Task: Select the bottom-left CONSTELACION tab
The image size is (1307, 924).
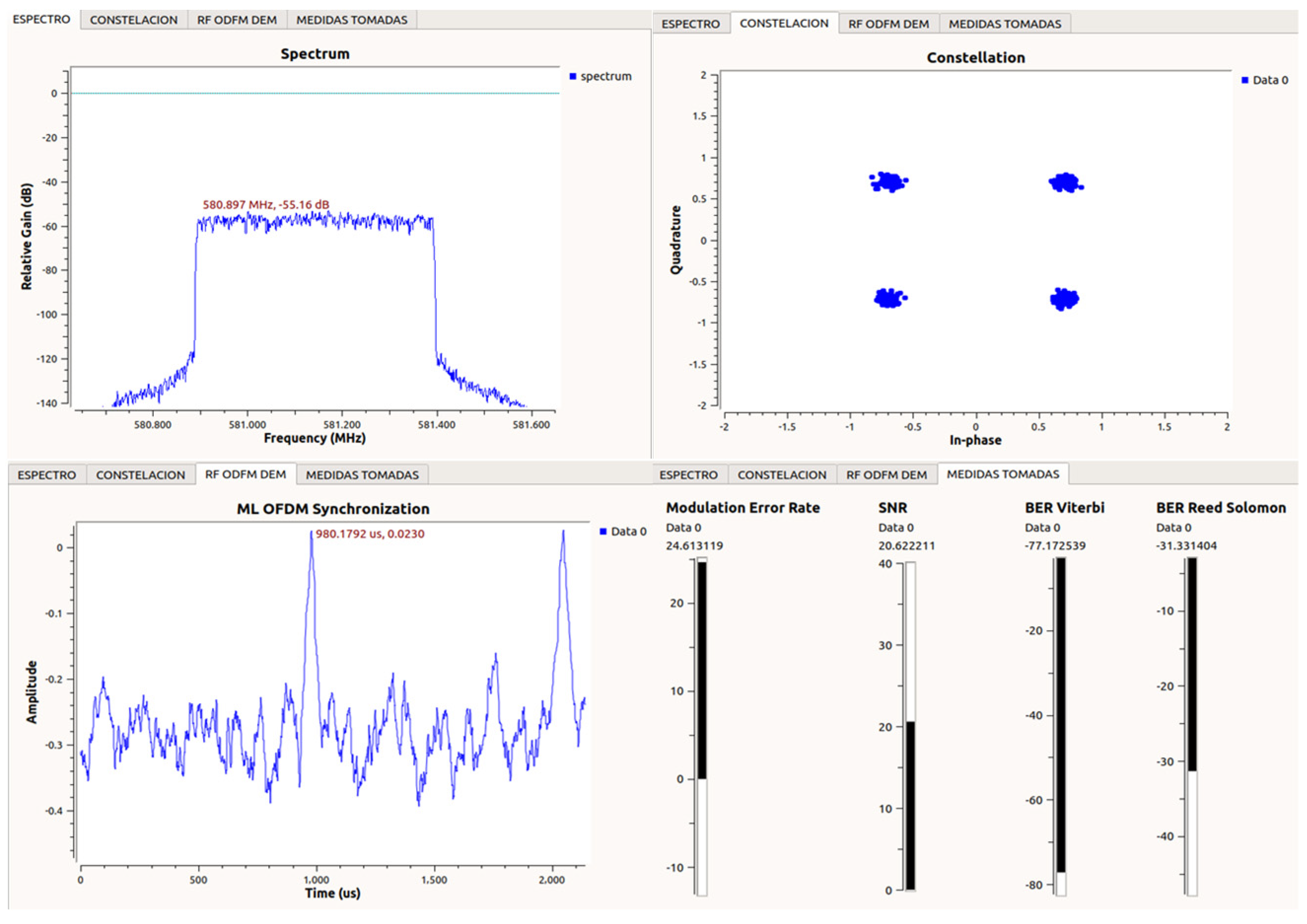Action: (x=141, y=475)
